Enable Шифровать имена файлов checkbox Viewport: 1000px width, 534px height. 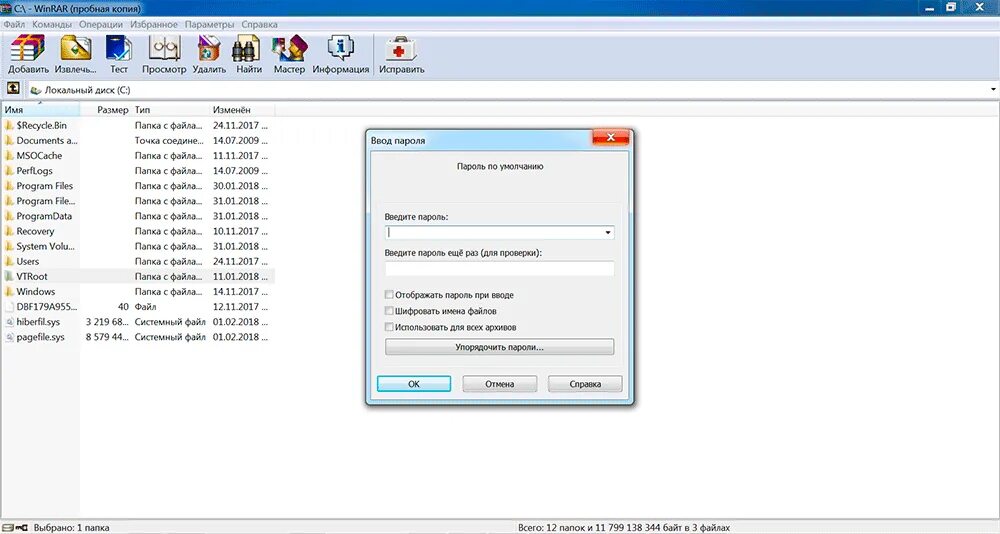click(x=389, y=311)
